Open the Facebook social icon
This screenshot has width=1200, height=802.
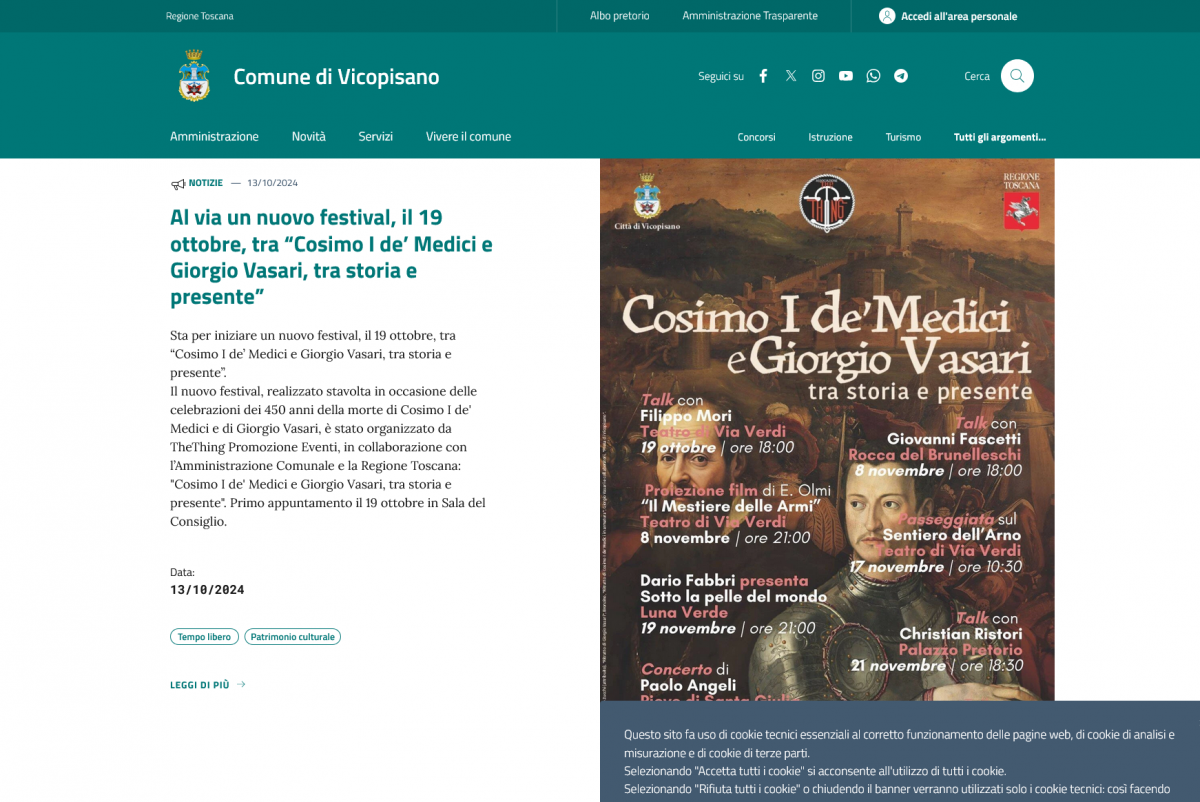click(763, 76)
